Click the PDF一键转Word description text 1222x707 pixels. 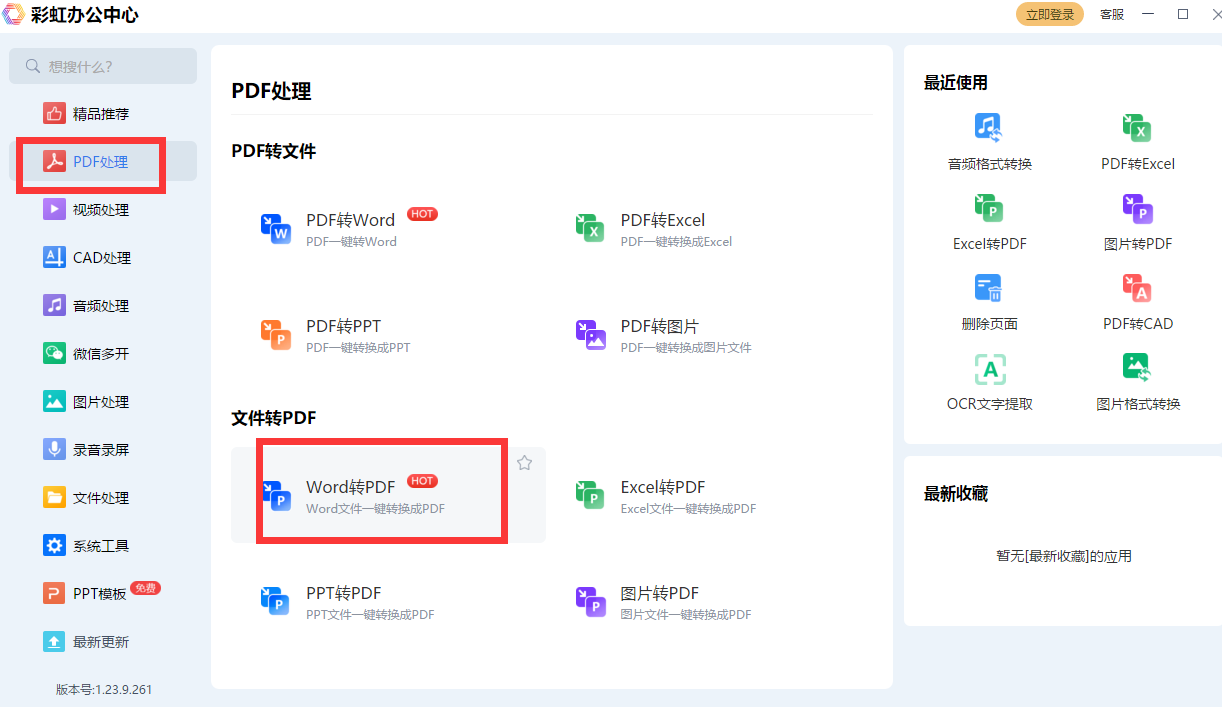(x=351, y=242)
